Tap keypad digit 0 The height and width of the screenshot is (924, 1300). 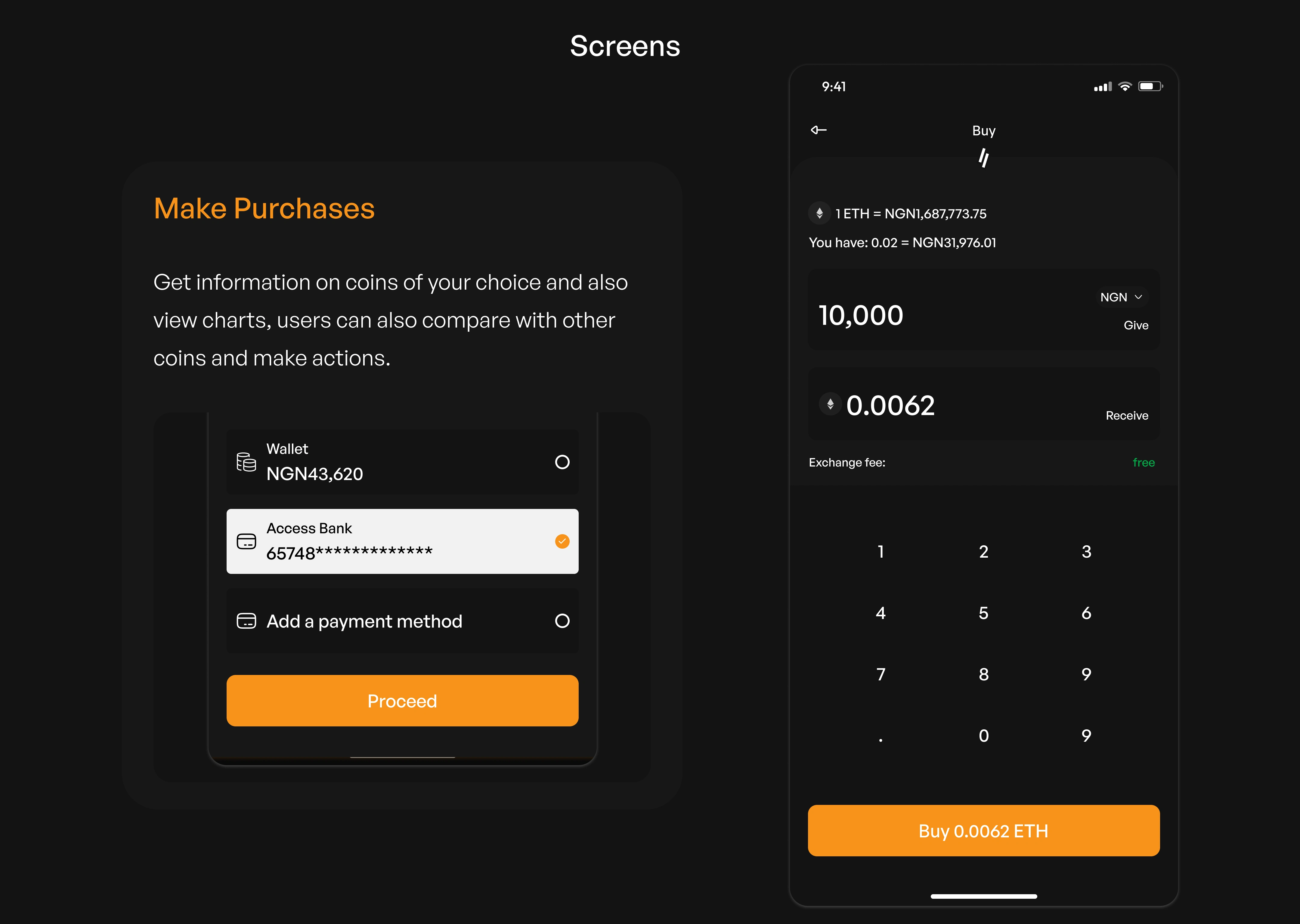[x=983, y=736]
